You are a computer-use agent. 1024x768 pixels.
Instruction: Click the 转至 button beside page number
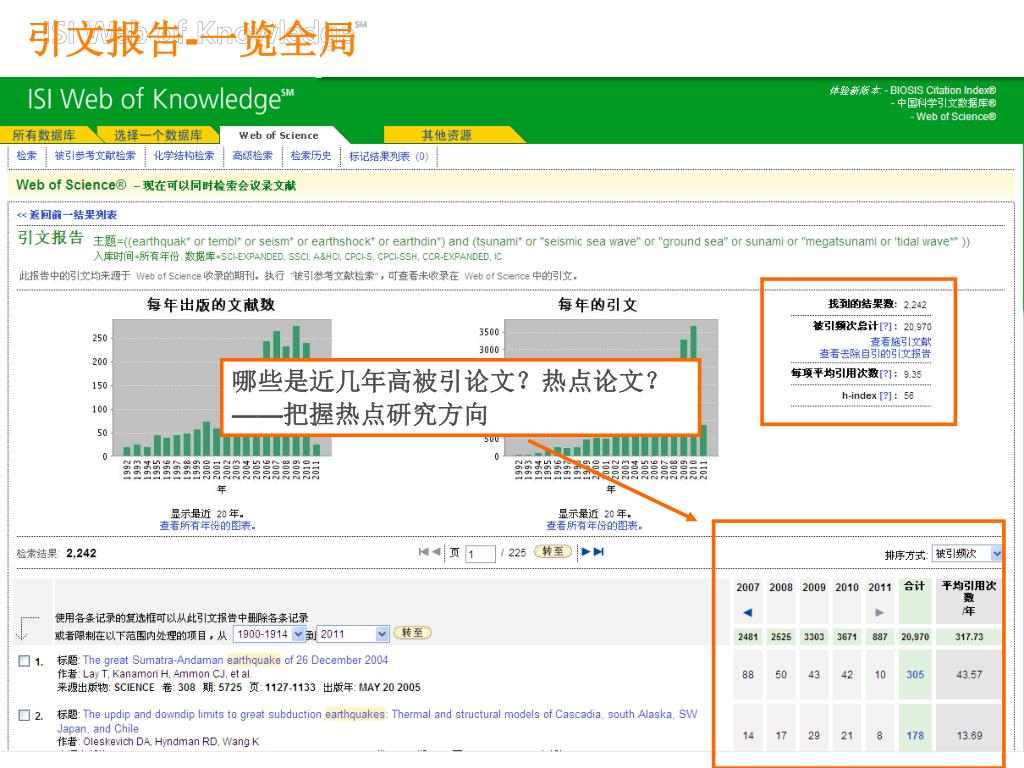pos(552,551)
